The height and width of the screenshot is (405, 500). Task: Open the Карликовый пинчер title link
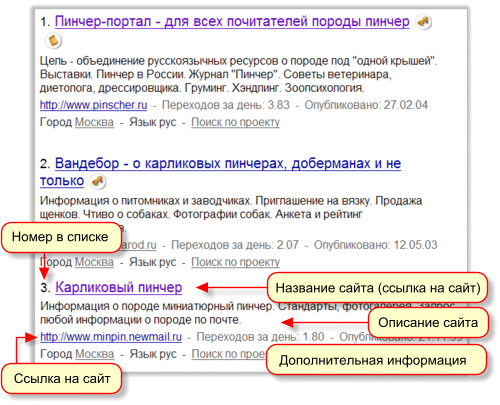click(x=119, y=287)
